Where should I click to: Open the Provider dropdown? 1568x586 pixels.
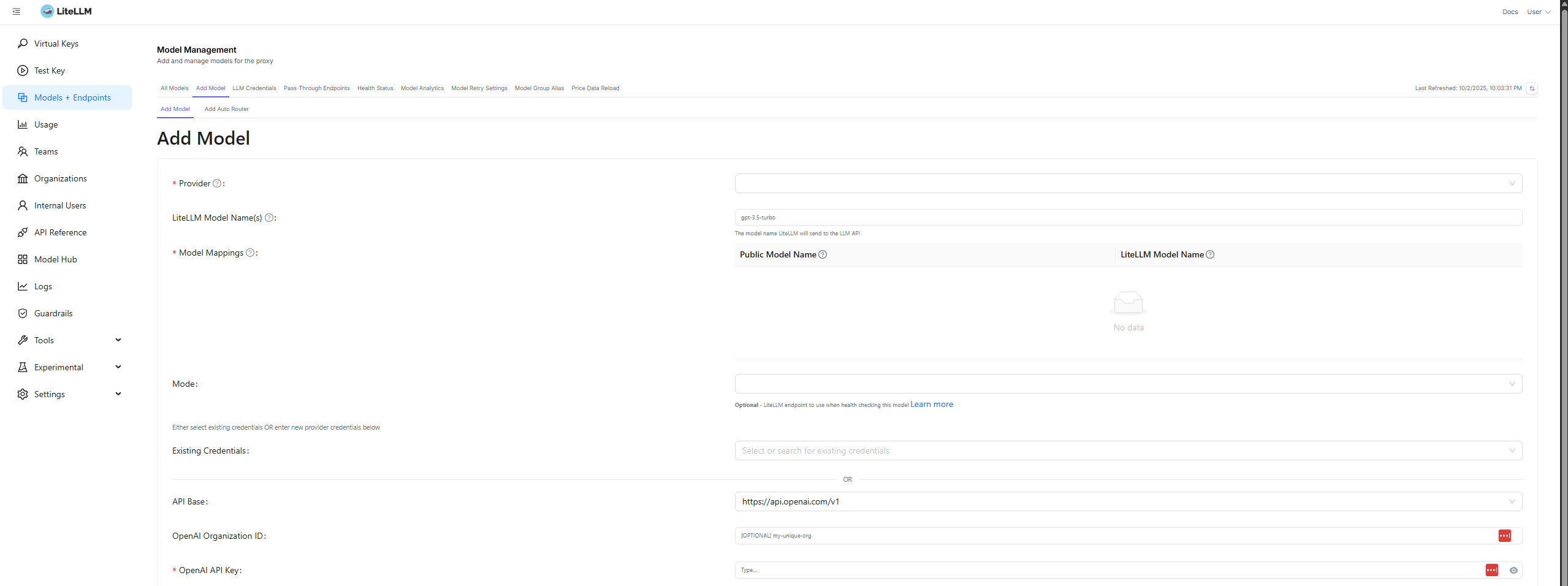click(x=1128, y=183)
